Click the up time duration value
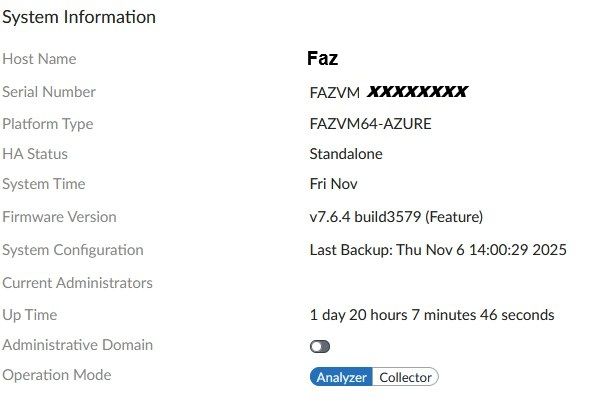This screenshot has height=408, width=603. point(432,315)
